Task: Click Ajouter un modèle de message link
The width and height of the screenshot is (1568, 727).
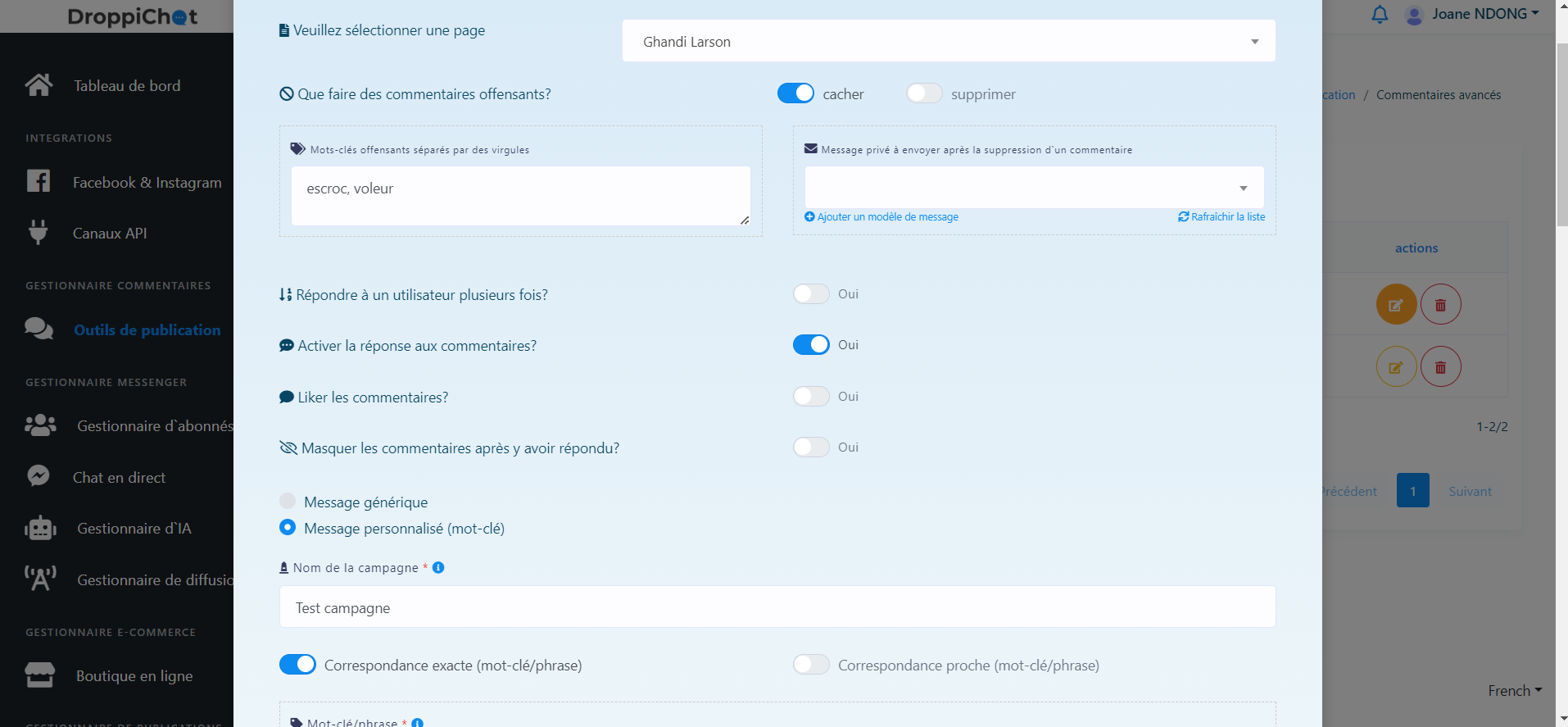Action: tap(881, 217)
